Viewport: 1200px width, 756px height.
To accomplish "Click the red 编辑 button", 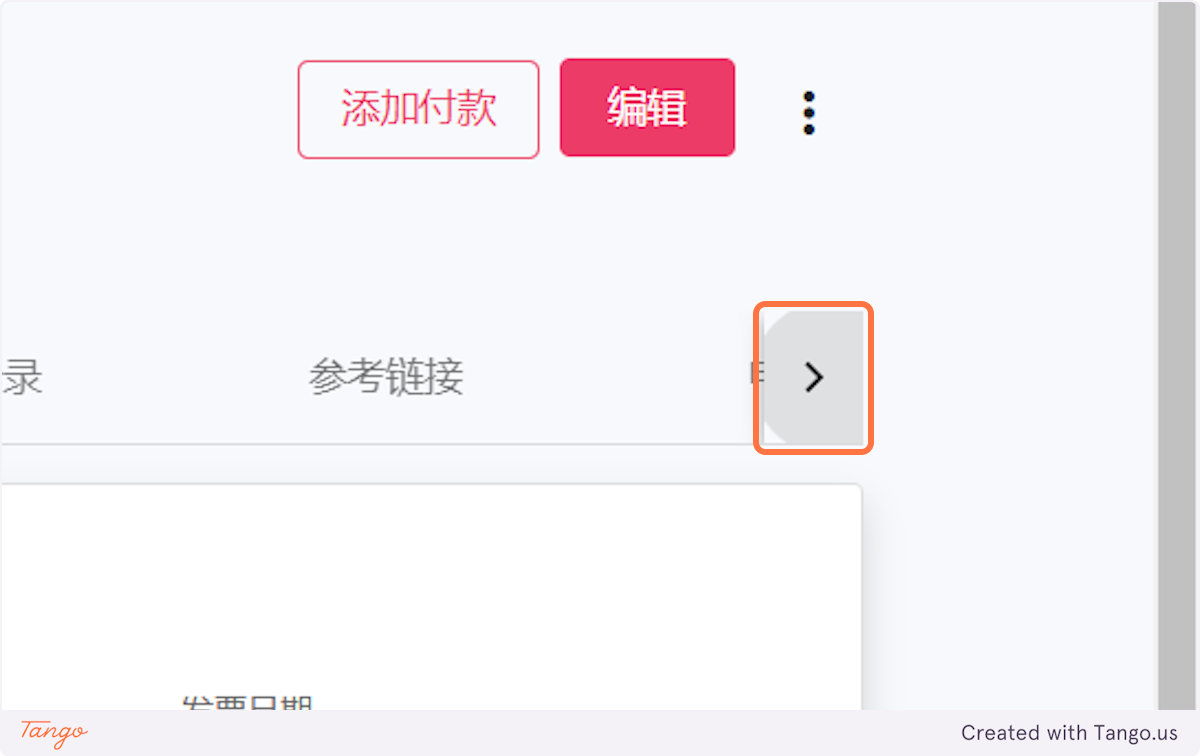I will (647, 108).
